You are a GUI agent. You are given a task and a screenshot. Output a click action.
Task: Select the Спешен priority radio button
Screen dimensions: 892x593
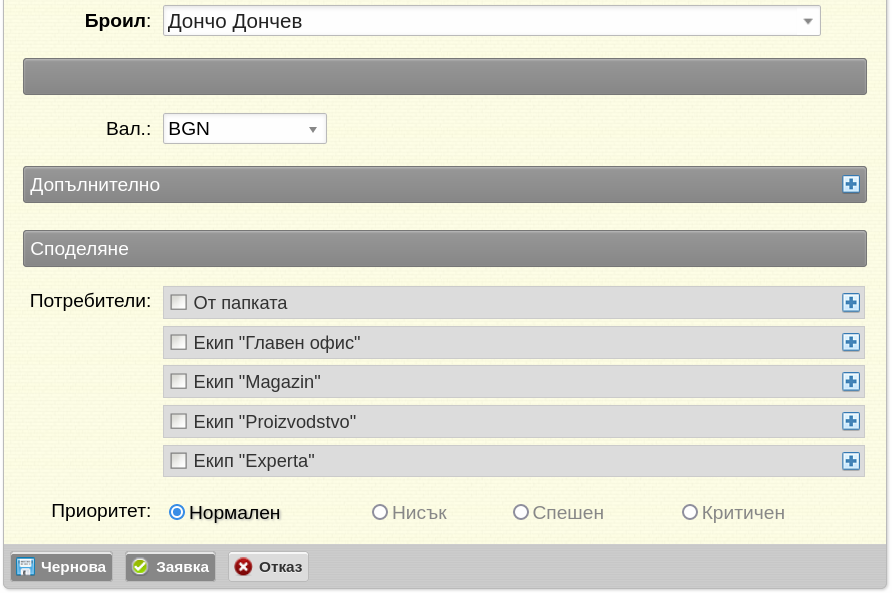pyautogui.click(x=521, y=512)
